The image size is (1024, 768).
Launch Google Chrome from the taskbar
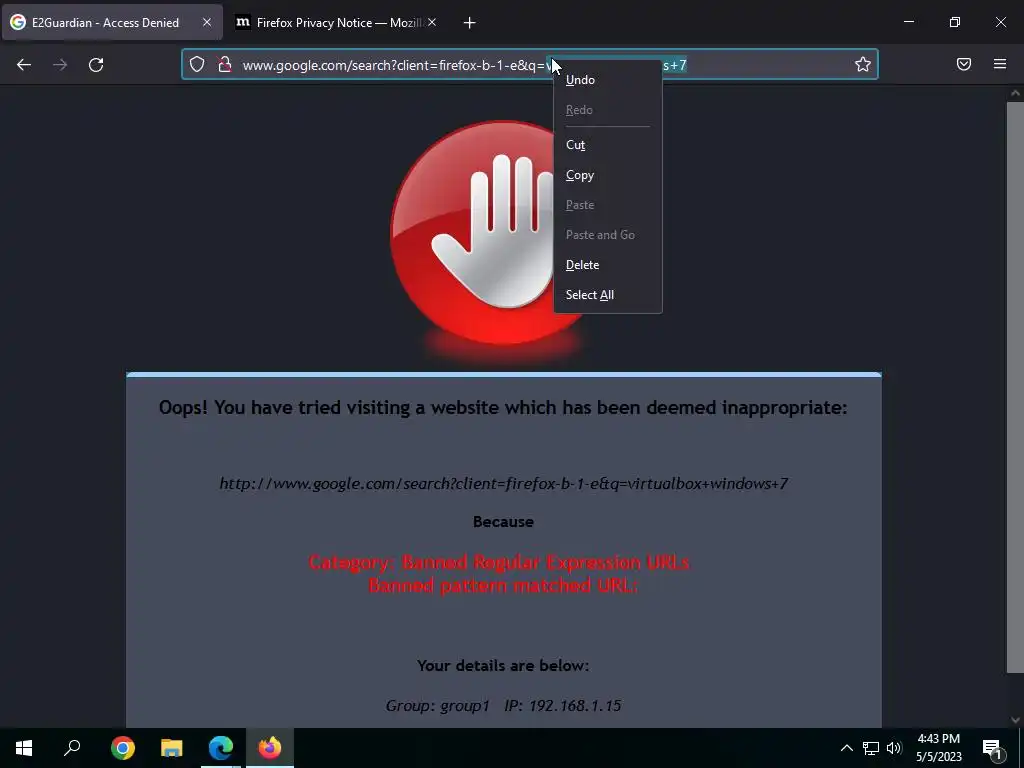(123, 748)
